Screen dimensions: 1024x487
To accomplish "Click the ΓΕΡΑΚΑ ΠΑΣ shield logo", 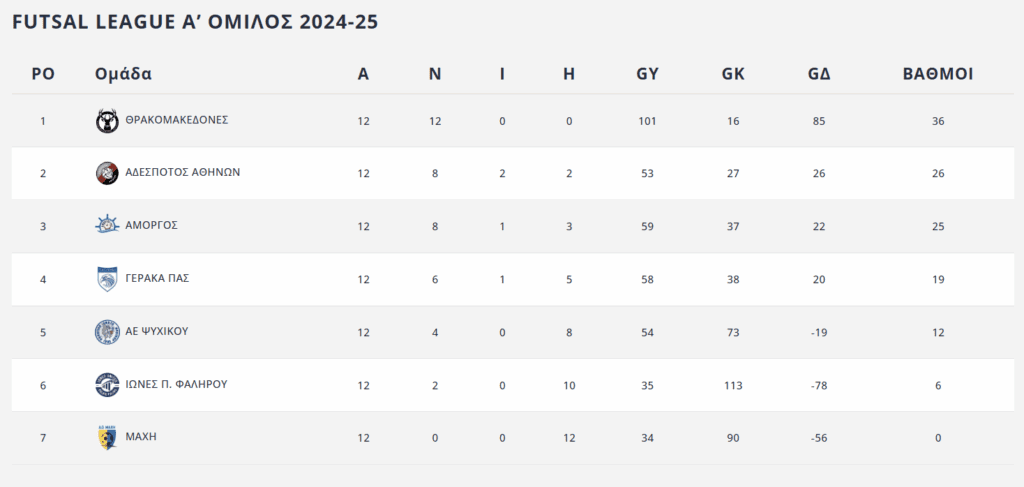I will (107, 279).
